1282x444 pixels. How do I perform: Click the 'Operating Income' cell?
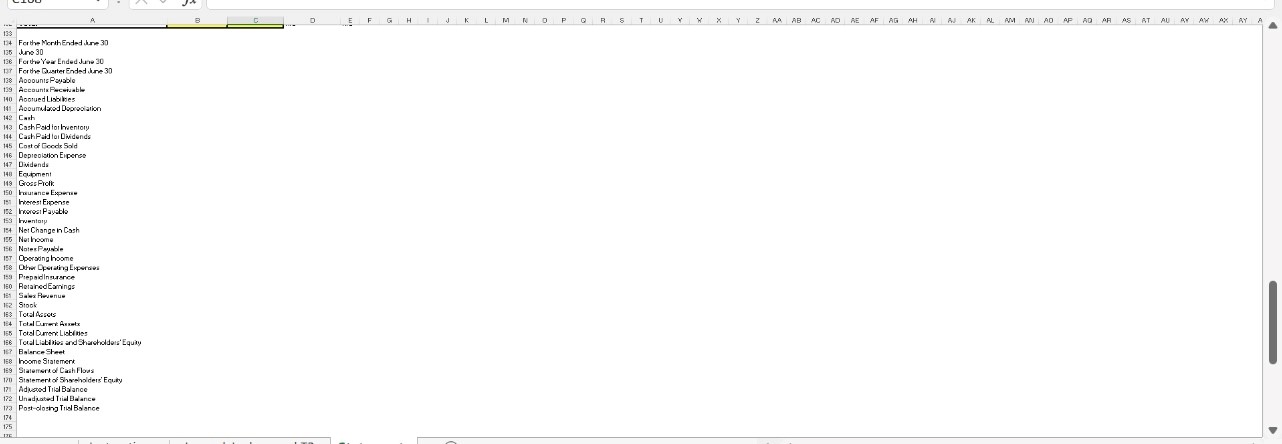[92, 258]
